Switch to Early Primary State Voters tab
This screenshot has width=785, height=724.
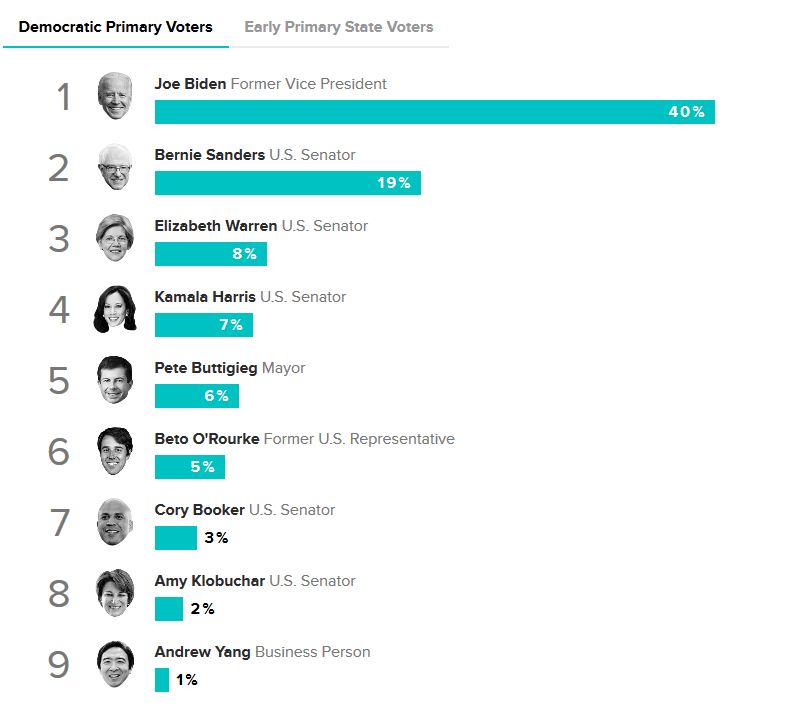338,27
